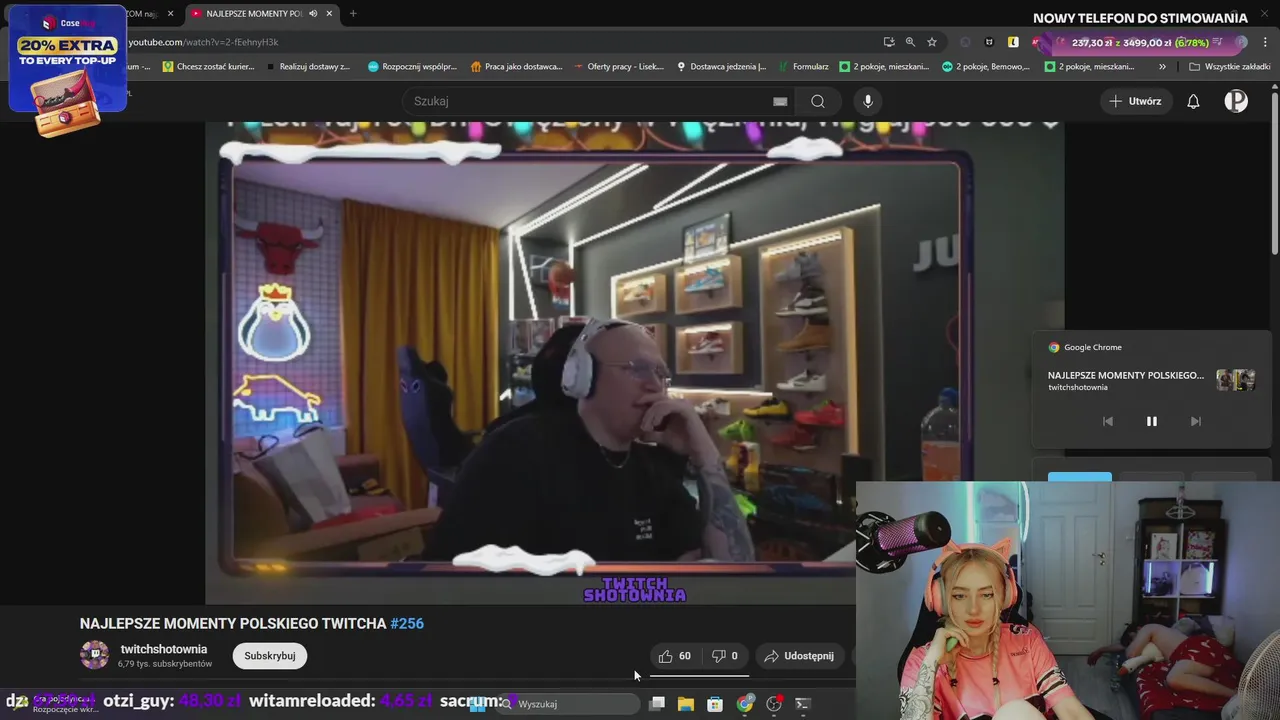Mute the tab via speaker icon

[x=313, y=13]
